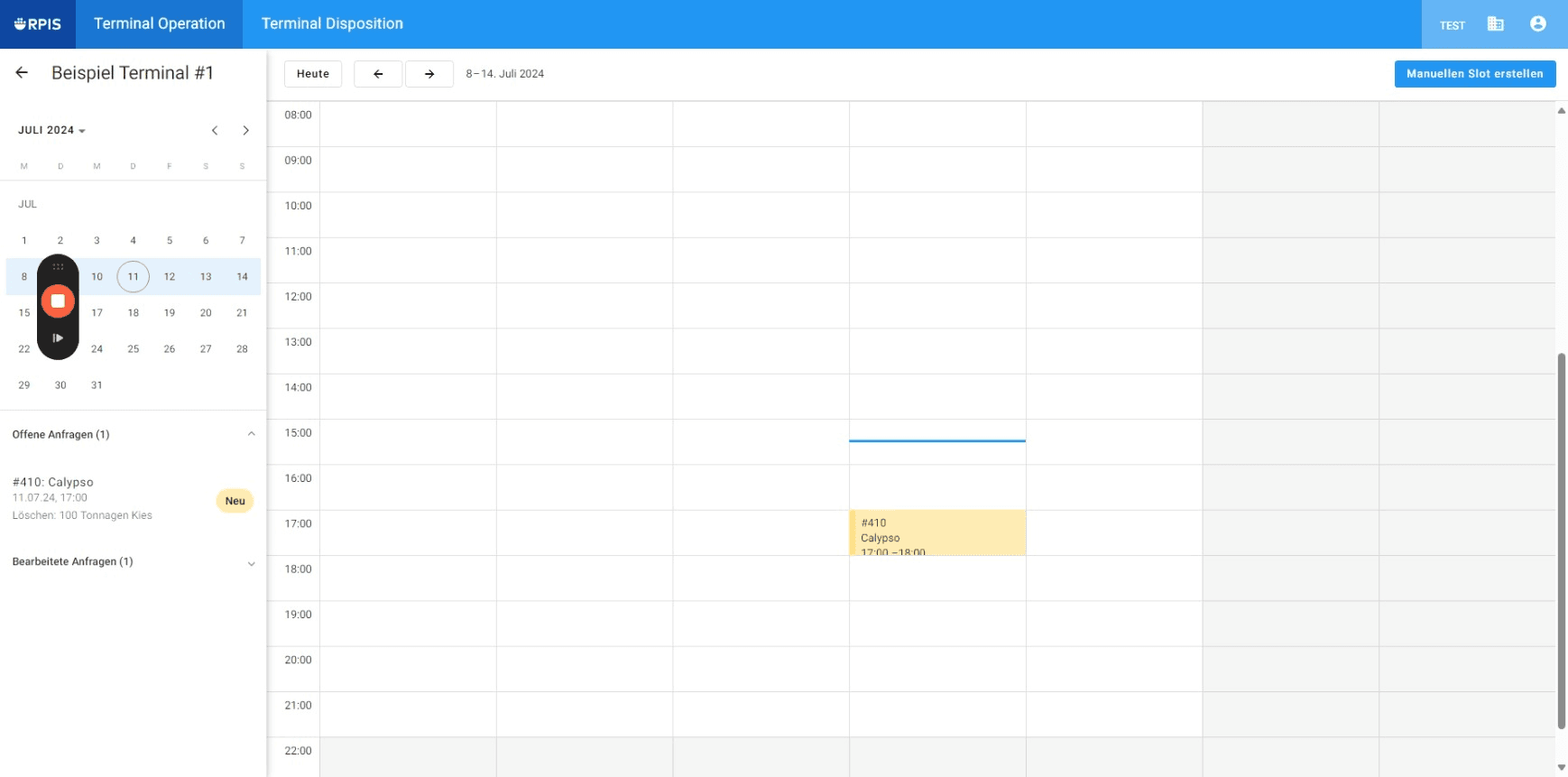This screenshot has width=1568, height=777.
Task: Go to previous month in mini calendar
Action: [x=215, y=131]
